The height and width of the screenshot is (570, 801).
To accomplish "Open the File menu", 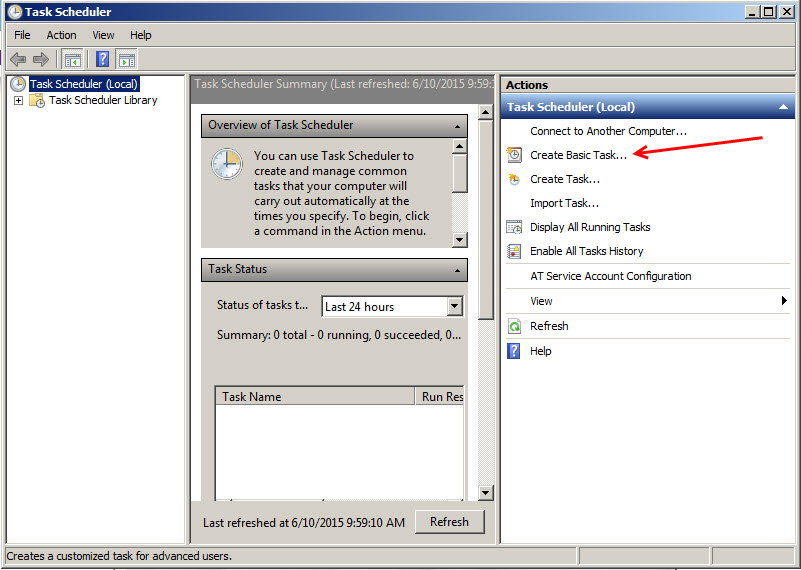I will point(22,35).
